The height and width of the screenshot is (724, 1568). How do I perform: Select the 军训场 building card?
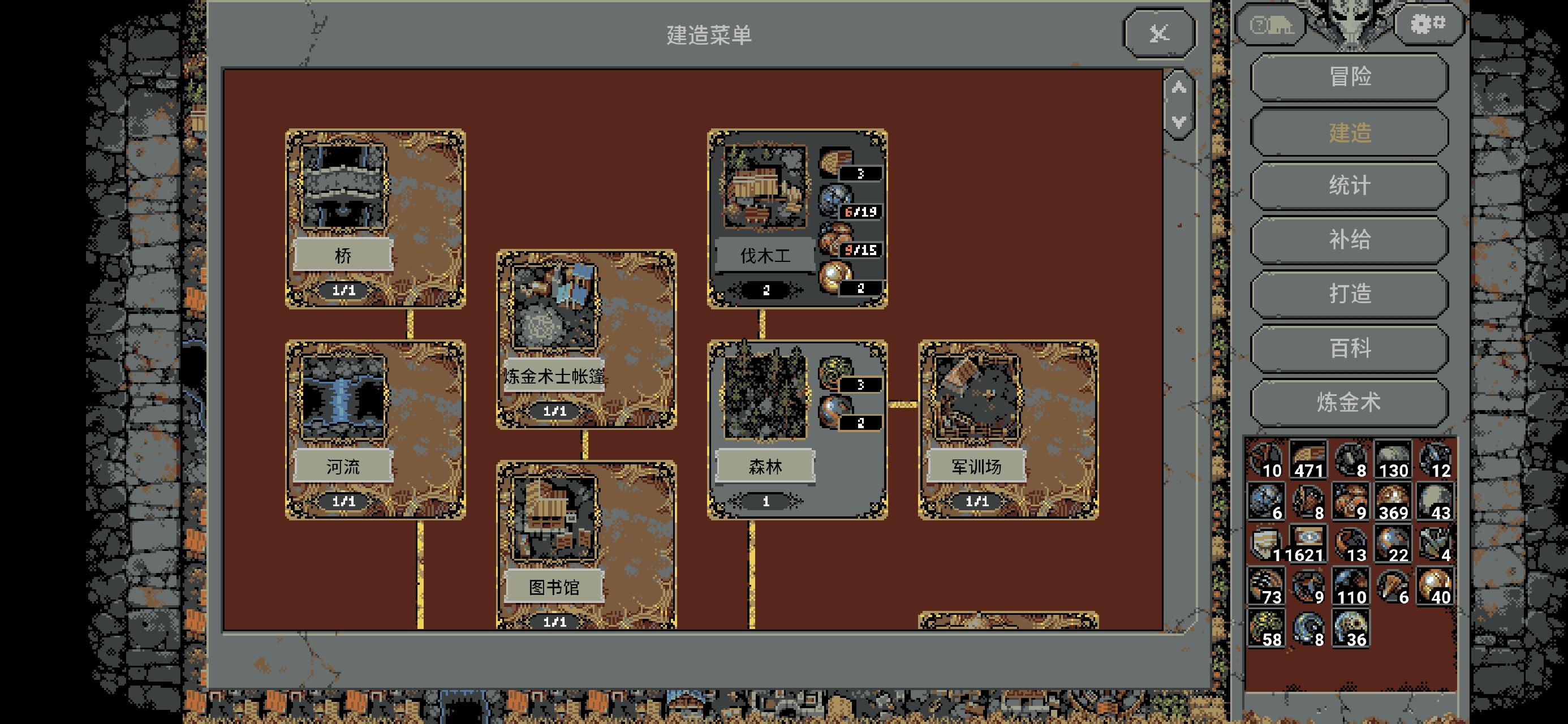1009,430
